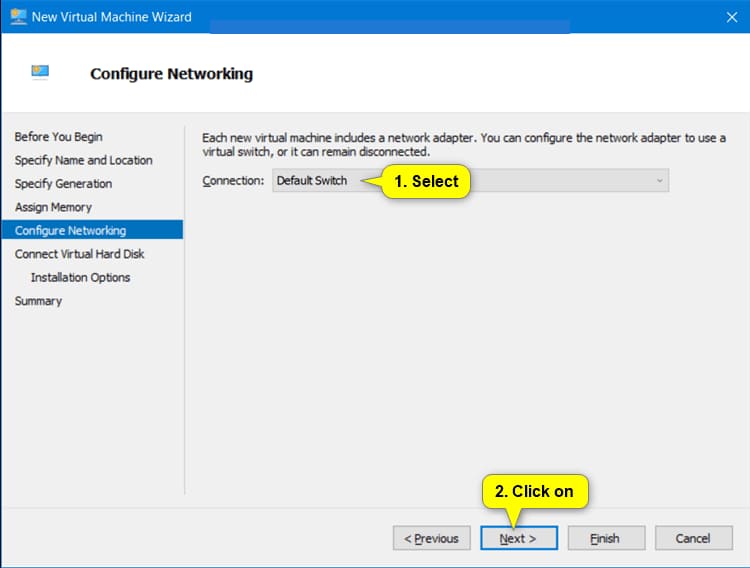
Task: Click the wizard icon in the title bar
Action: coord(18,17)
